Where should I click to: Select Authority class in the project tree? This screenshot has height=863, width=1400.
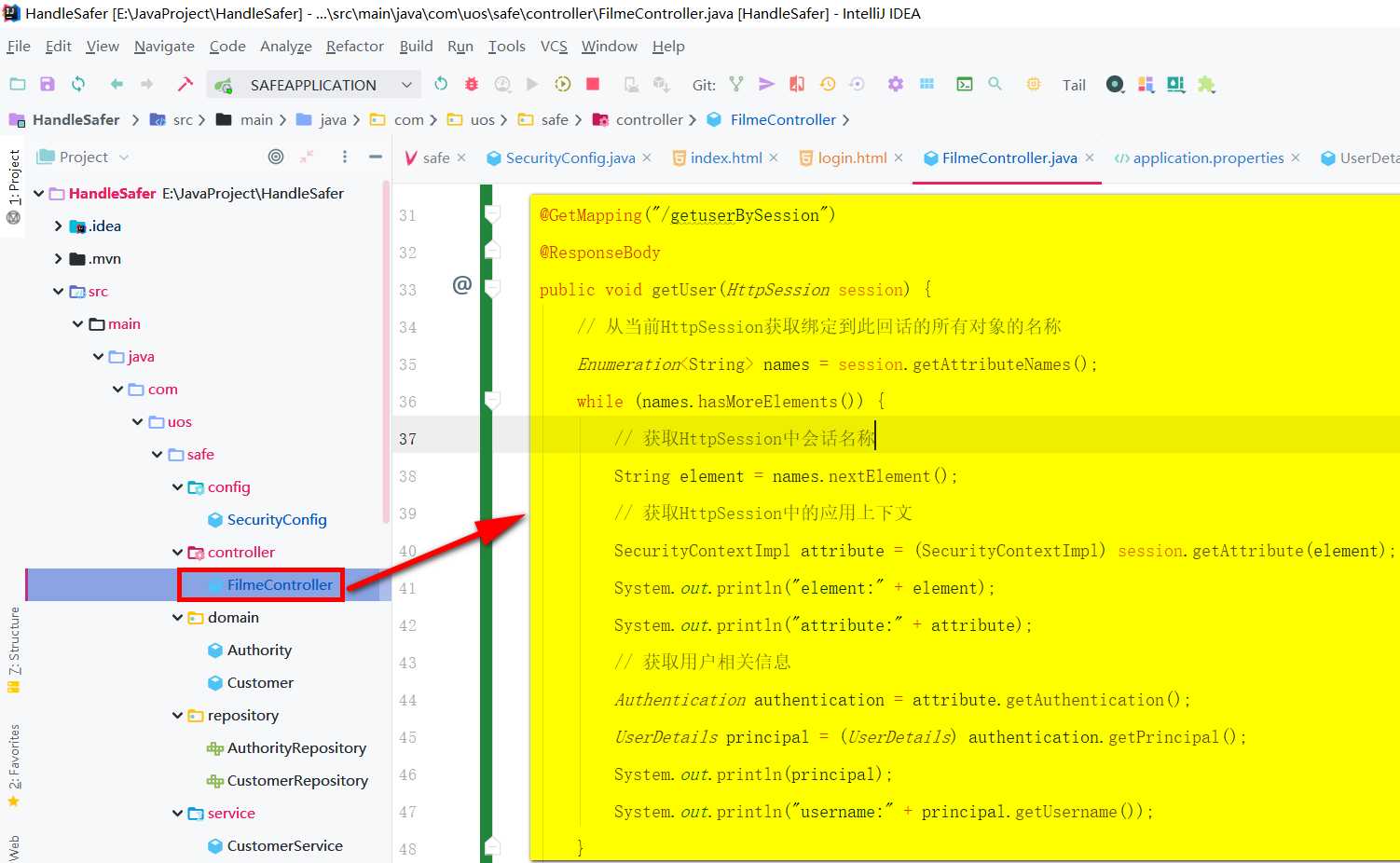(259, 650)
